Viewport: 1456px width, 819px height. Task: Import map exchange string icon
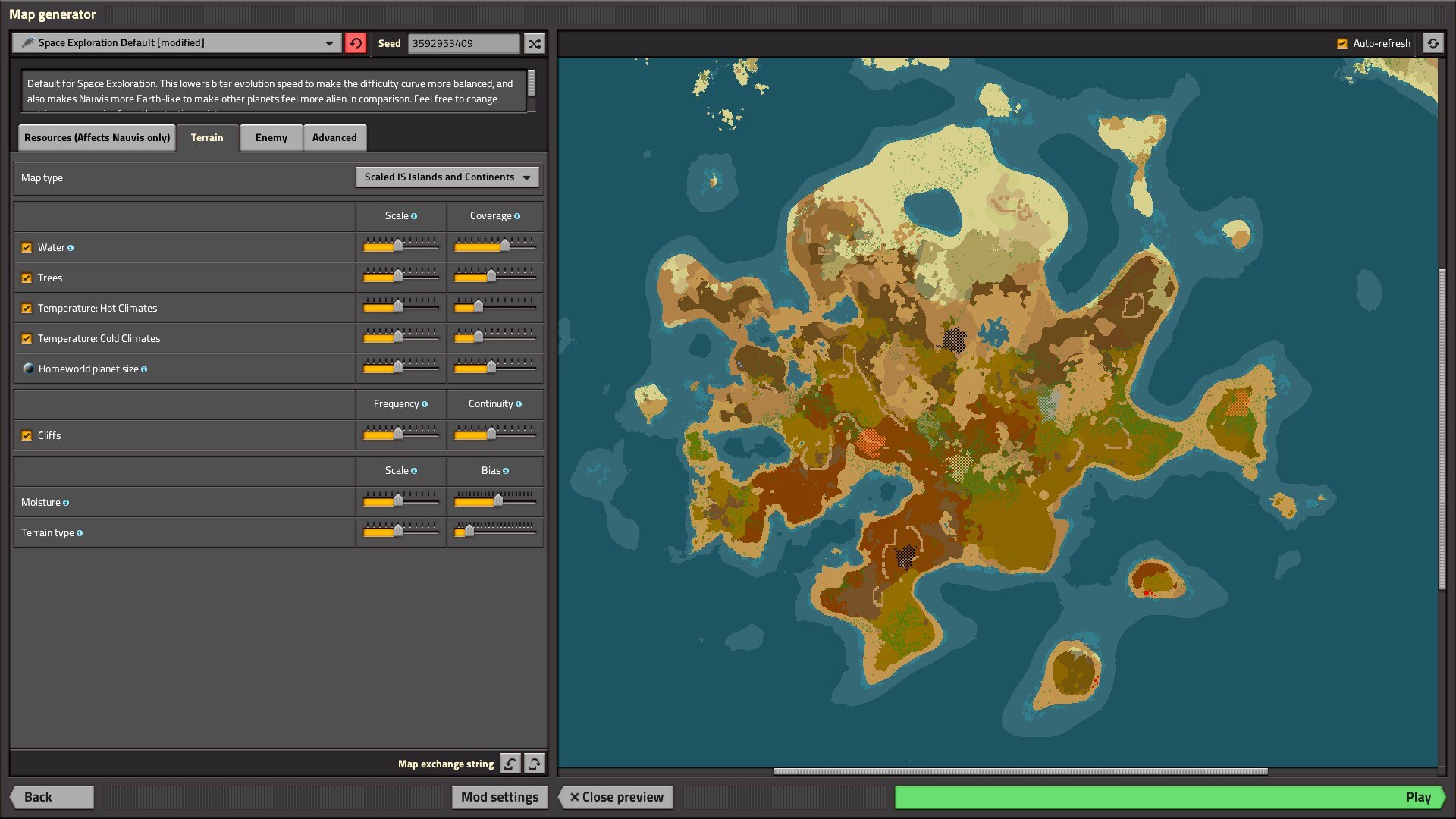tap(510, 764)
